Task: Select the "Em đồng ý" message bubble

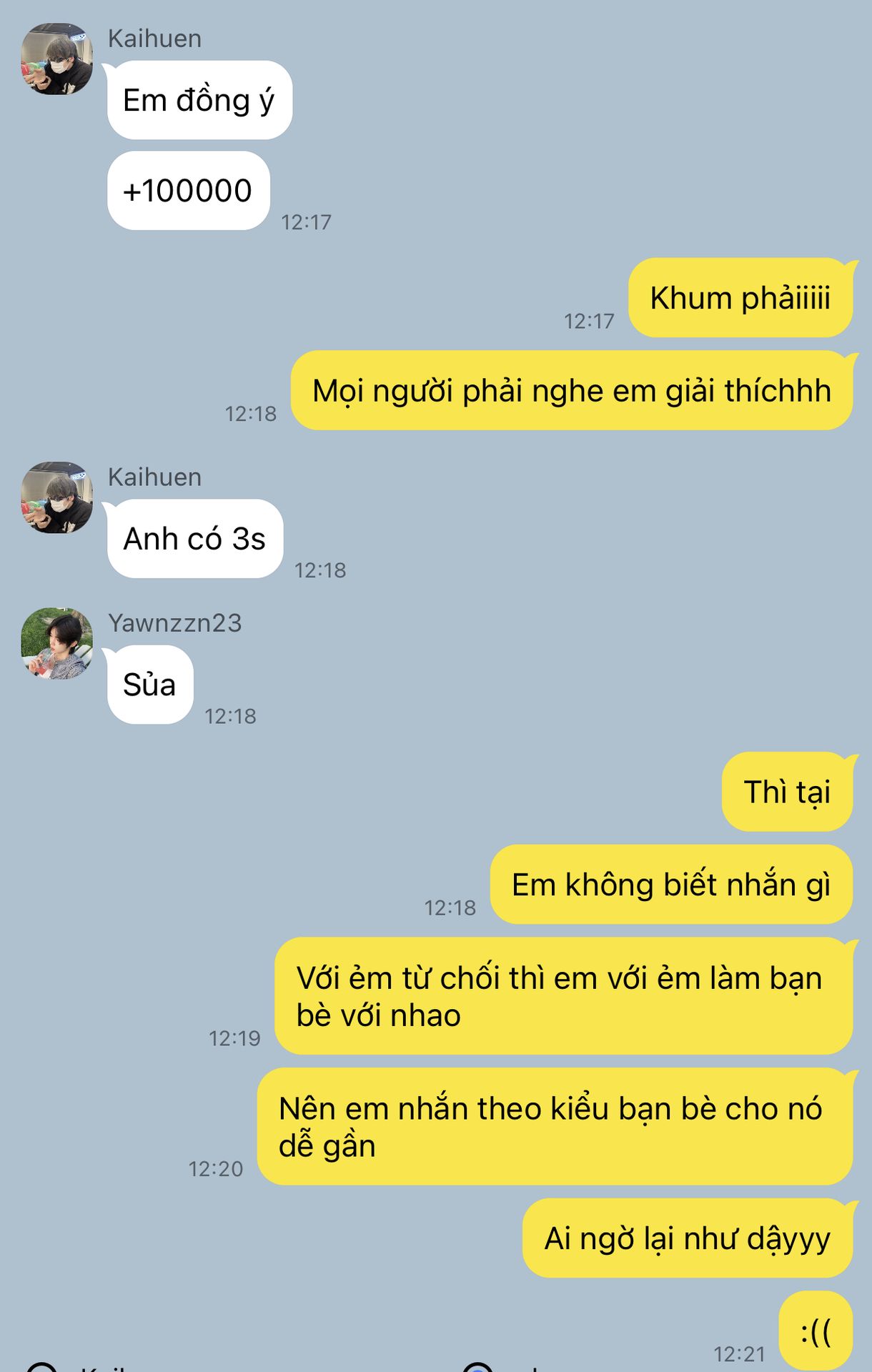Action: click(x=199, y=100)
